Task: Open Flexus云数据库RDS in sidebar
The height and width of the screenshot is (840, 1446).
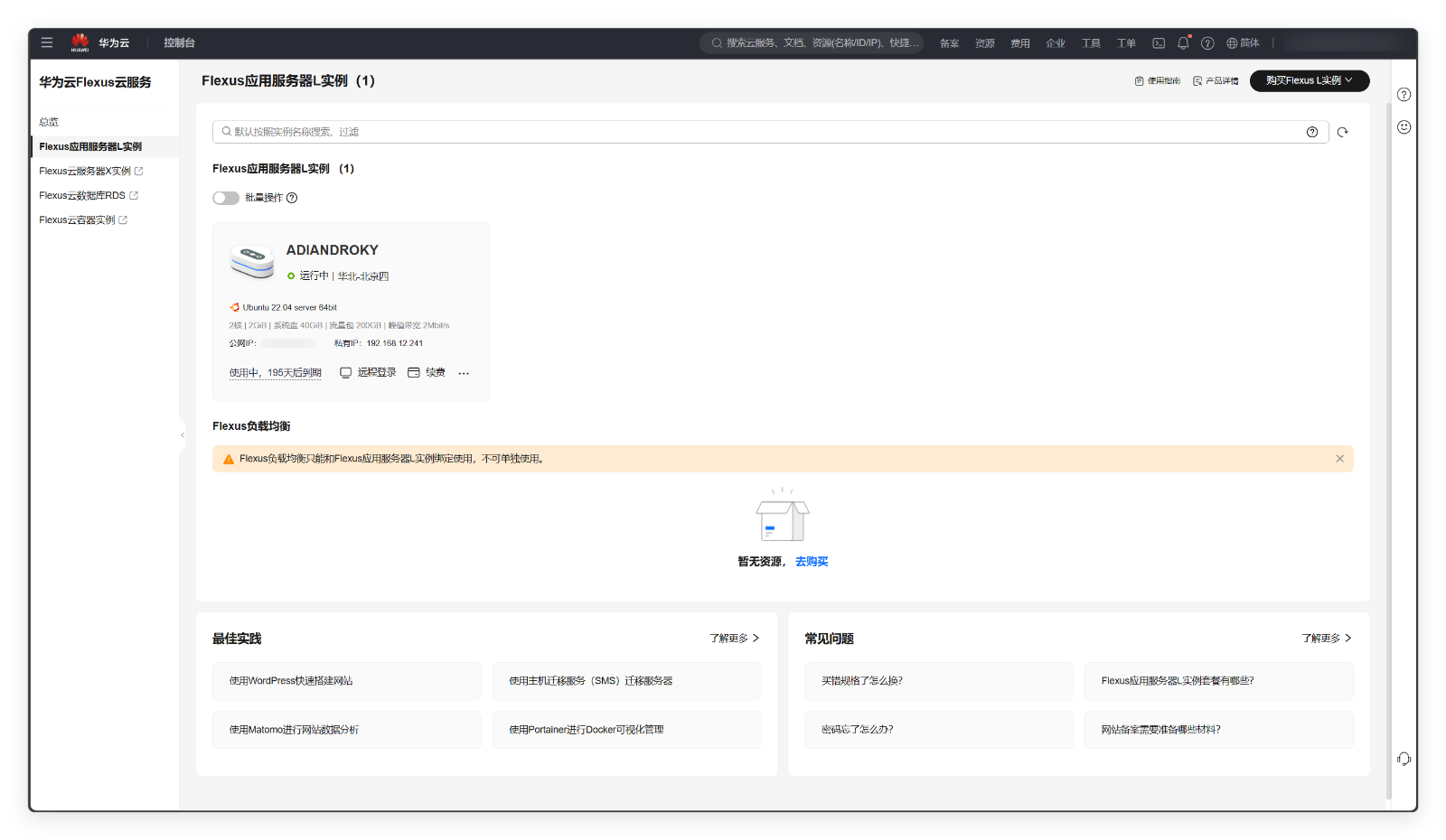Action: pyautogui.click(x=82, y=195)
